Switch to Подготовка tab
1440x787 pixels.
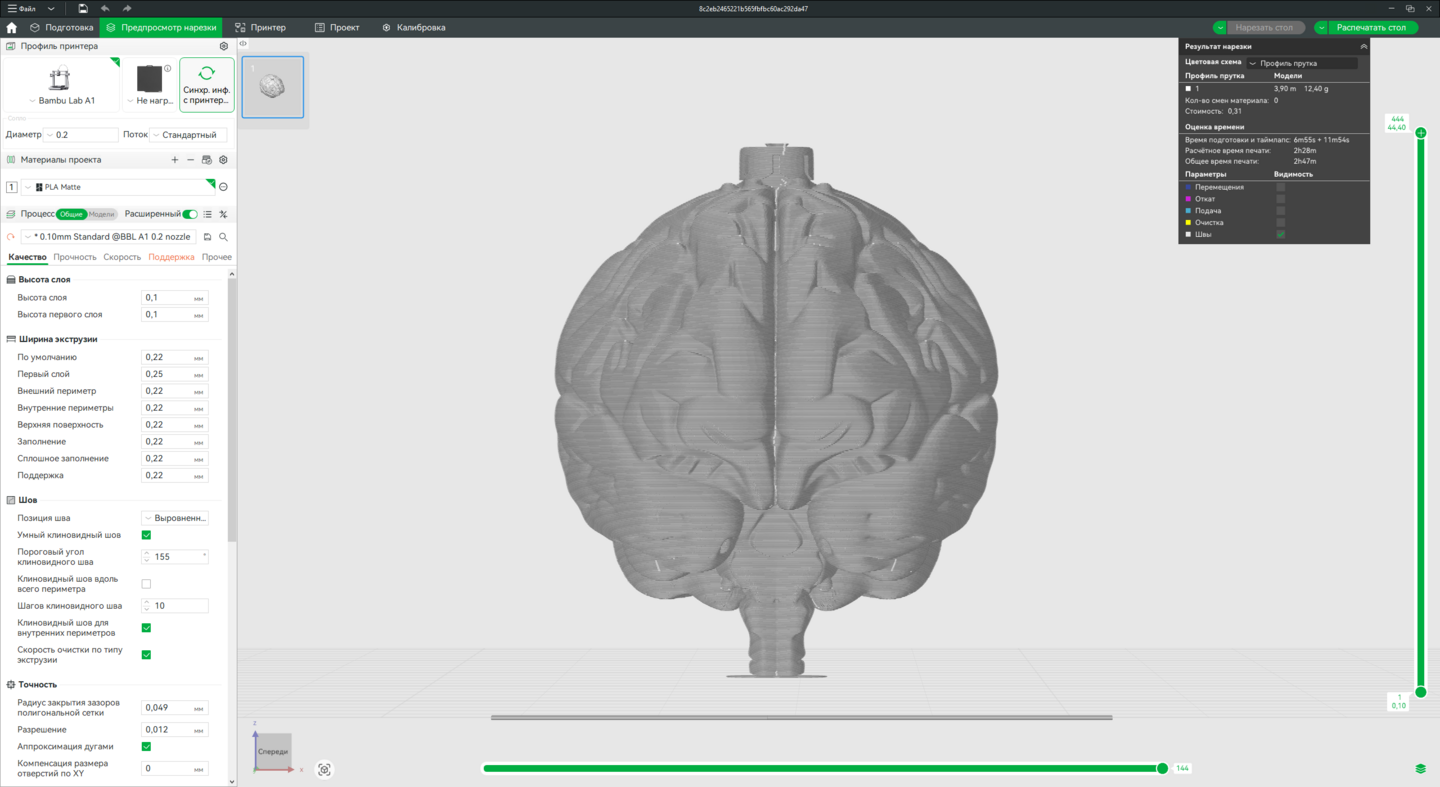(x=62, y=28)
